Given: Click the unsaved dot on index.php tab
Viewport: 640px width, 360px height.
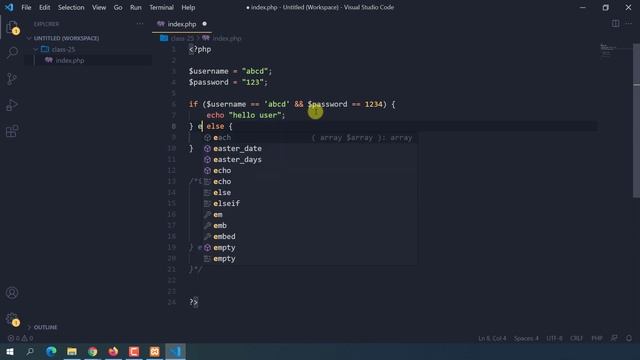Looking at the screenshot, I should coord(204,24).
